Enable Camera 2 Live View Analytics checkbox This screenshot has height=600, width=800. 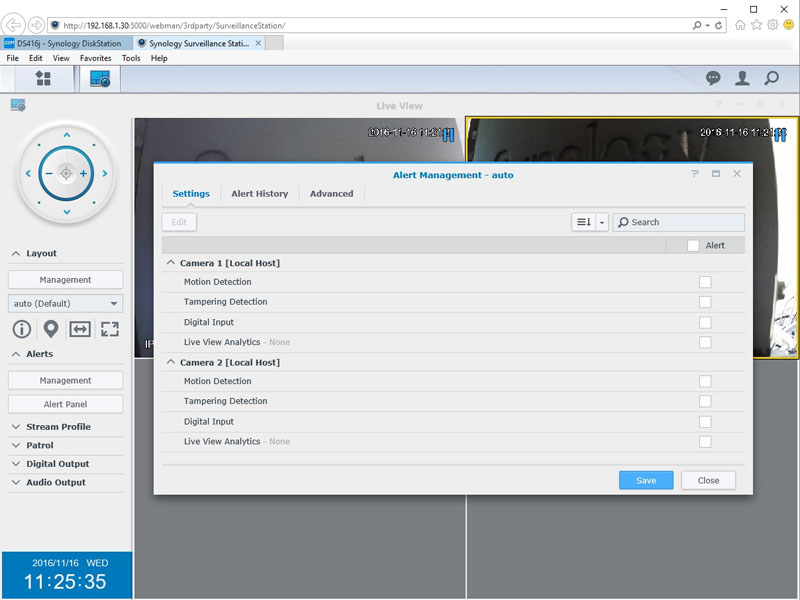[x=705, y=442]
